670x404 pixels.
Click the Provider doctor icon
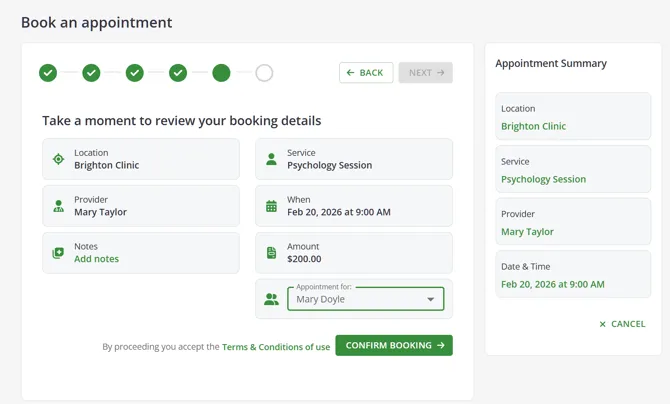coord(58,206)
